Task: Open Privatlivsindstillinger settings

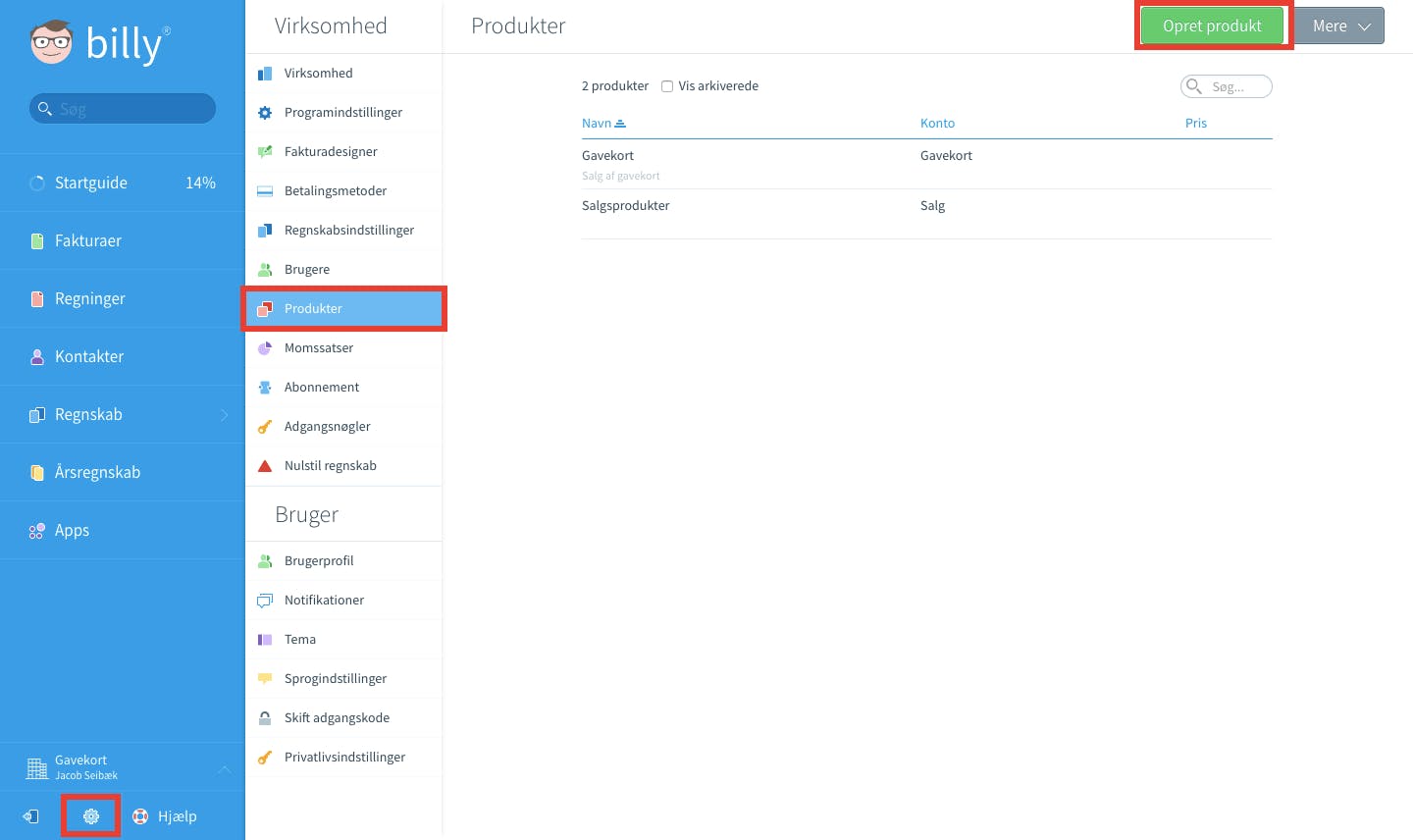Action: (x=343, y=758)
